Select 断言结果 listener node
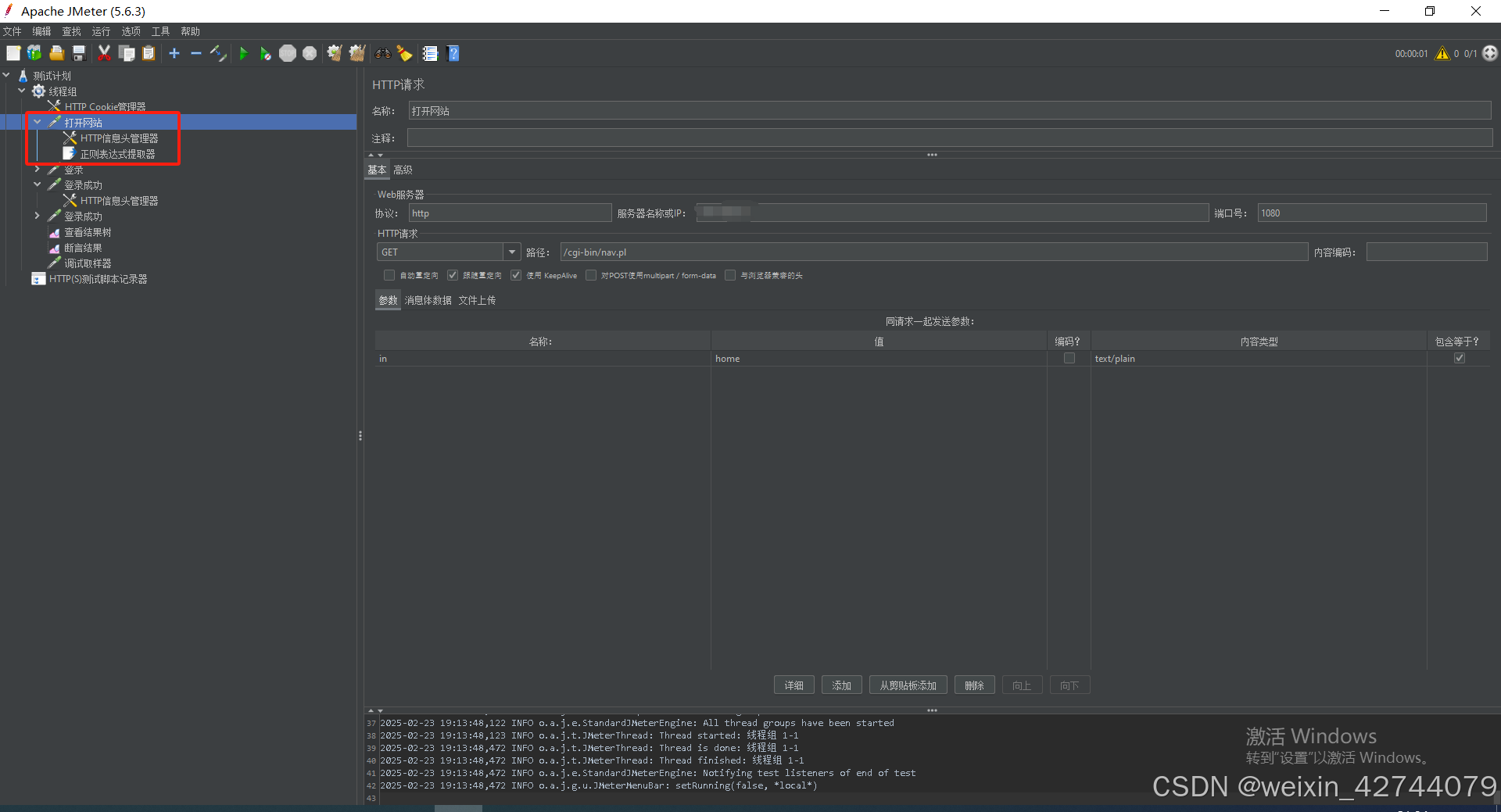 pos(83,248)
